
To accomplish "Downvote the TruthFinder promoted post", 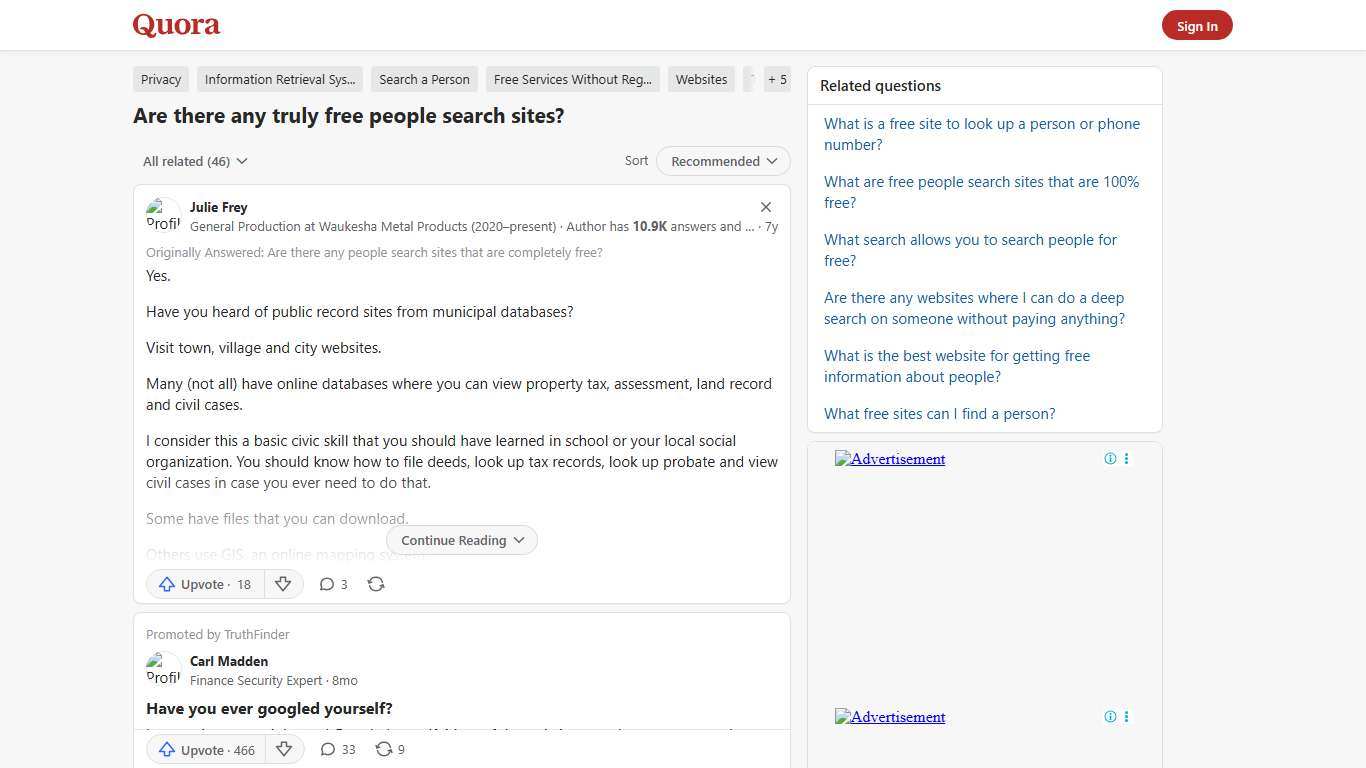I will click(x=284, y=749).
